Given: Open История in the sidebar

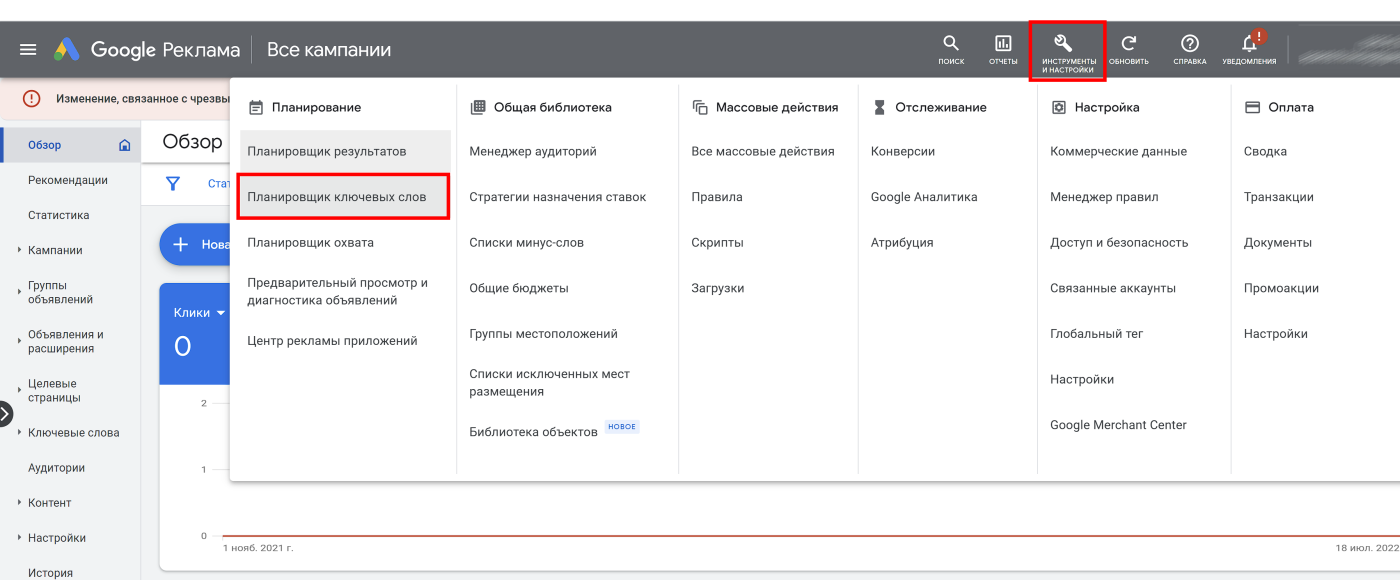Looking at the screenshot, I should (51, 573).
